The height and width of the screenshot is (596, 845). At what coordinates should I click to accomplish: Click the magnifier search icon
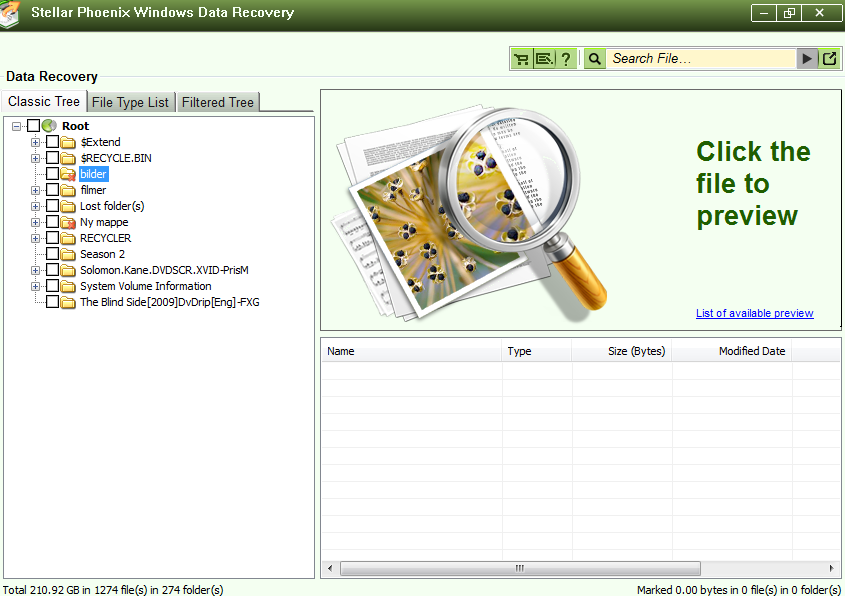click(x=594, y=59)
